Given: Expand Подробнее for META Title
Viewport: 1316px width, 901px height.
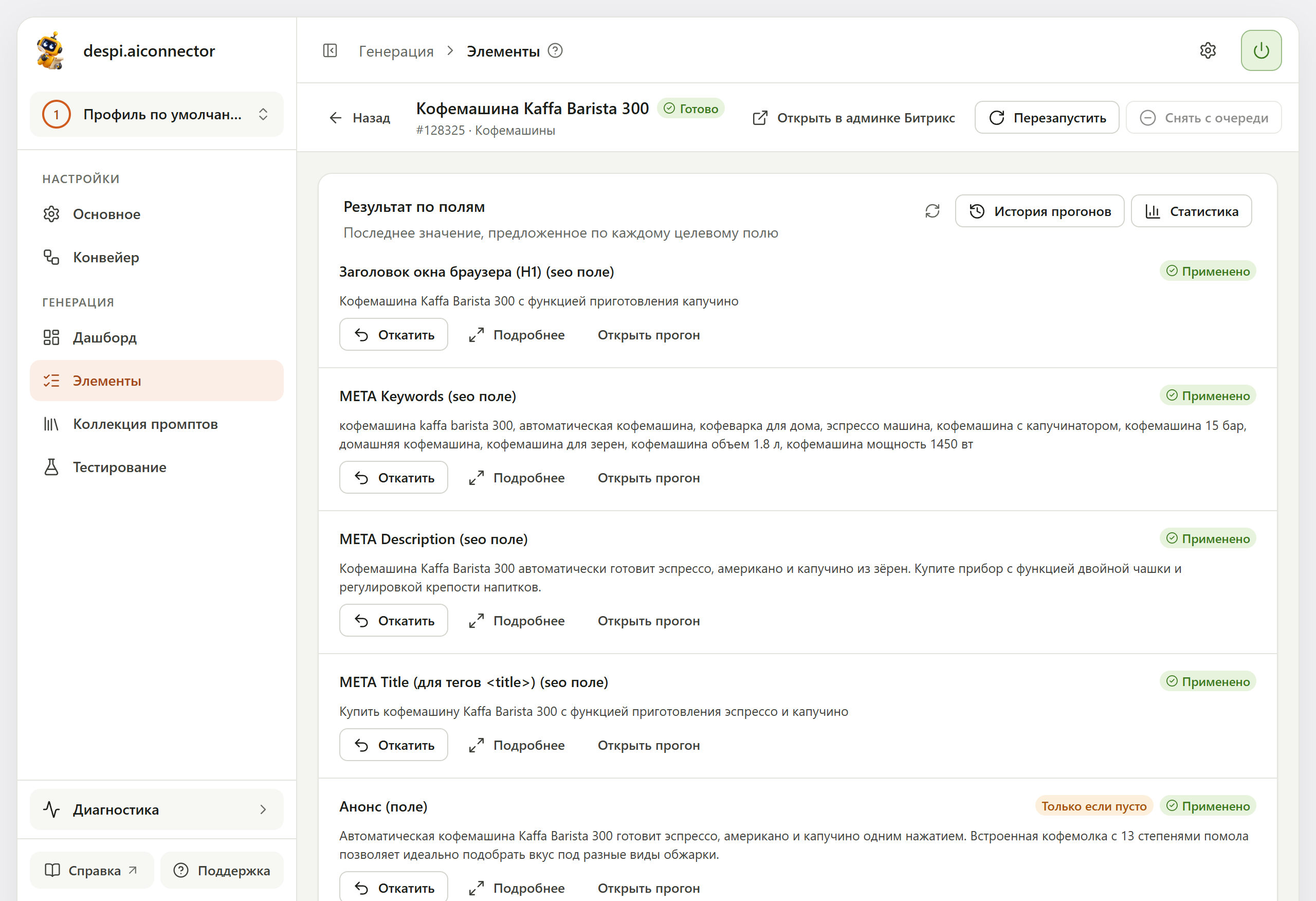Looking at the screenshot, I should pyautogui.click(x=517, y=745).
